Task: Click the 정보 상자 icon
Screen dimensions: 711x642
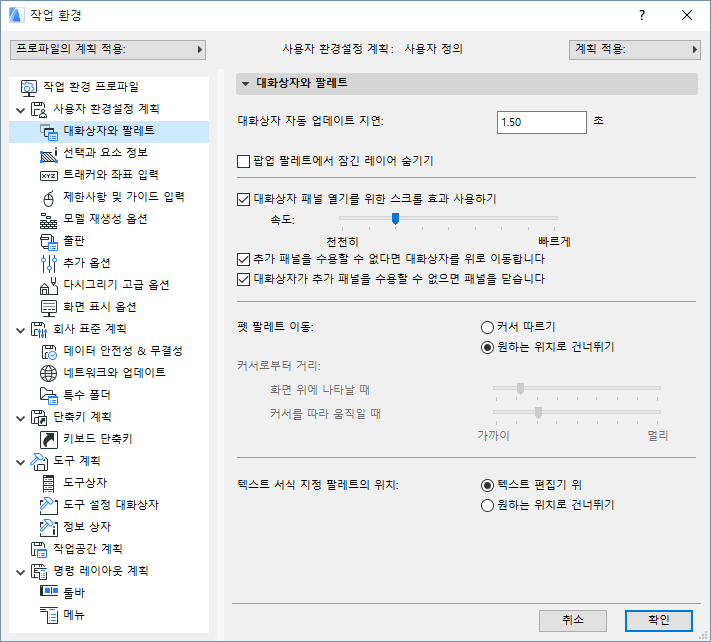Action: 49,527
